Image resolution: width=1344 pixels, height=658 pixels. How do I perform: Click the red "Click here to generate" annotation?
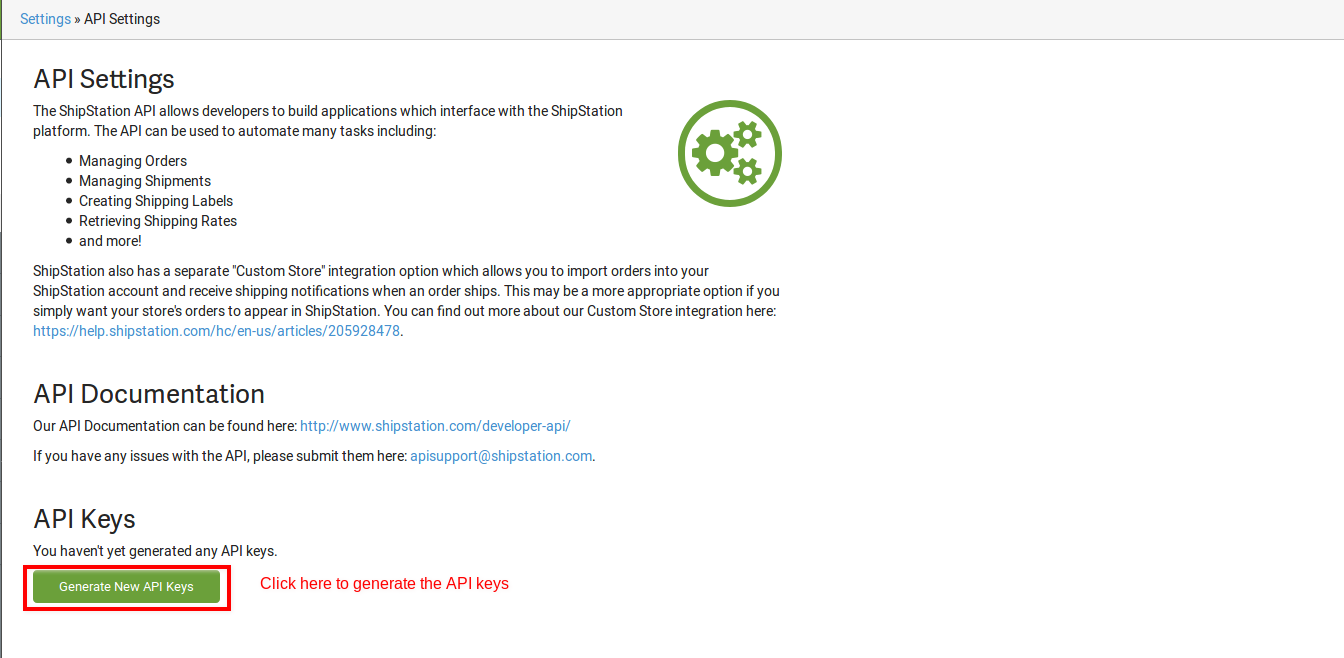(x=384, y=584)
